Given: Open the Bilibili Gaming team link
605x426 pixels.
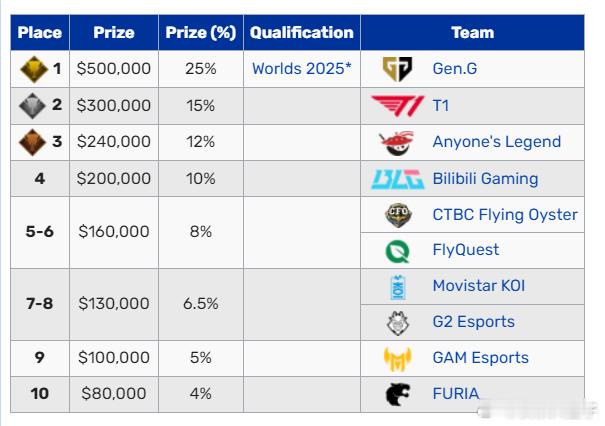Looking at the screenshot, I should tap(485, 179).
